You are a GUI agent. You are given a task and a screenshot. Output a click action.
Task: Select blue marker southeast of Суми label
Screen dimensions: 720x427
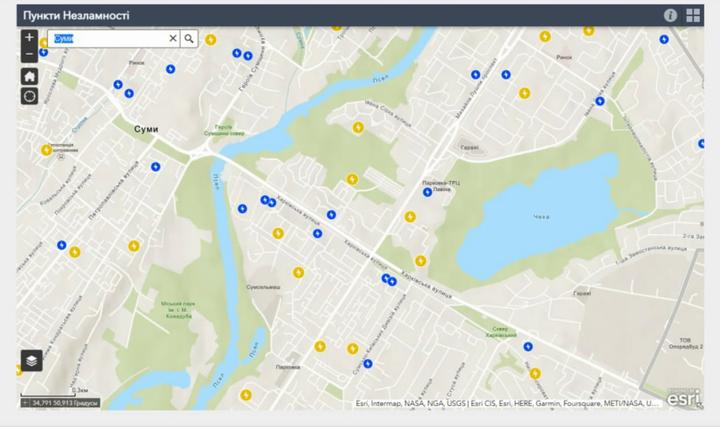pos(156,167)
